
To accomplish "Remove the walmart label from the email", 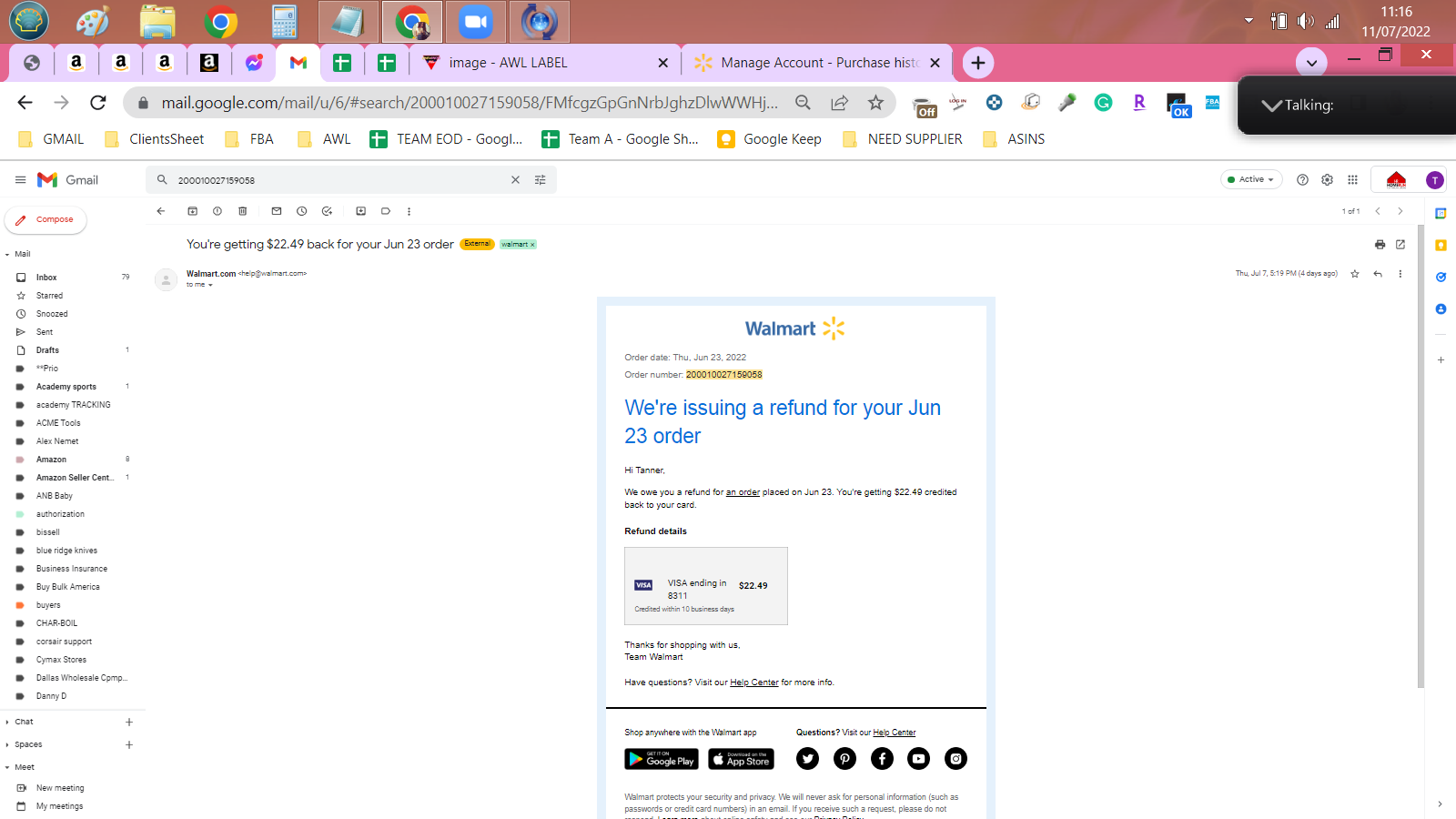I will click(x=533, y=245).
